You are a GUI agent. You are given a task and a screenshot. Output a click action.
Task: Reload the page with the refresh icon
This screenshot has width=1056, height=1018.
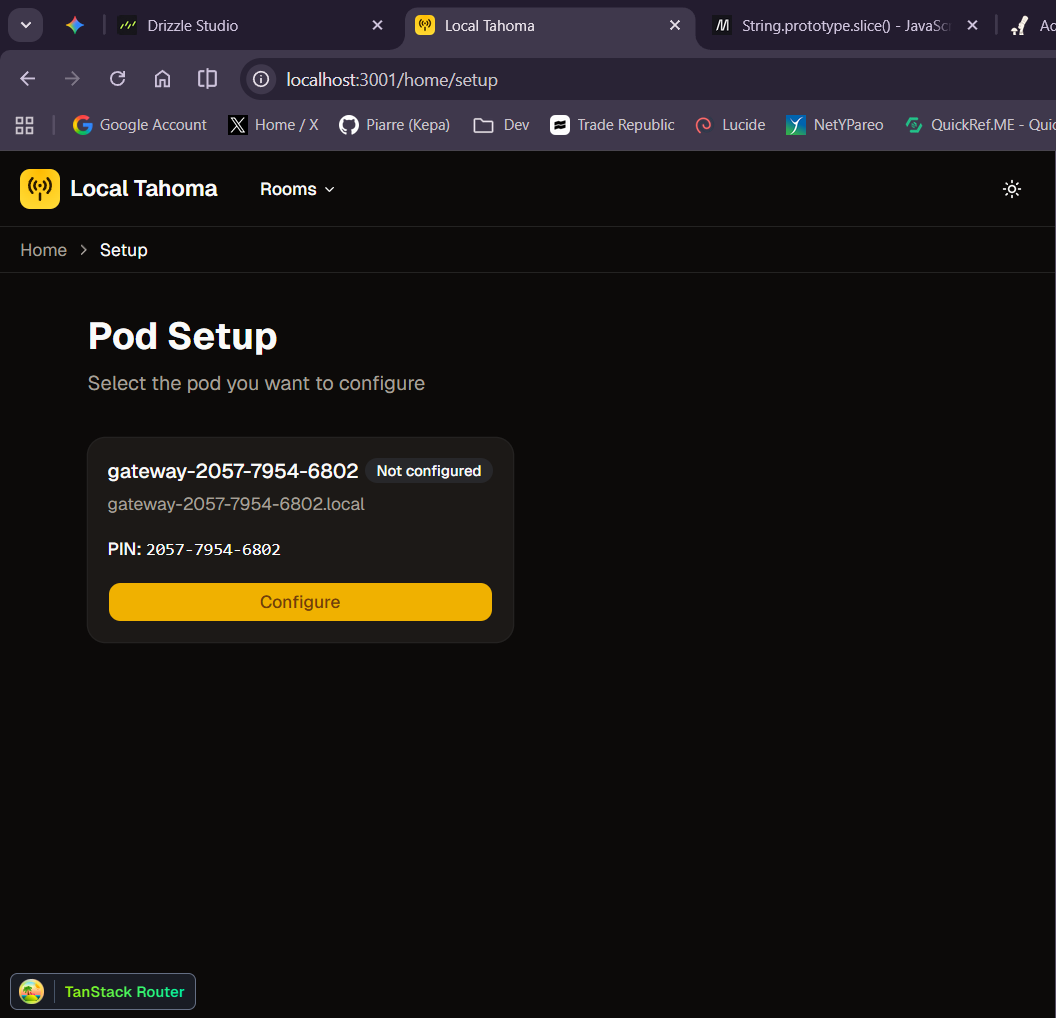click(x=117, y=79)
